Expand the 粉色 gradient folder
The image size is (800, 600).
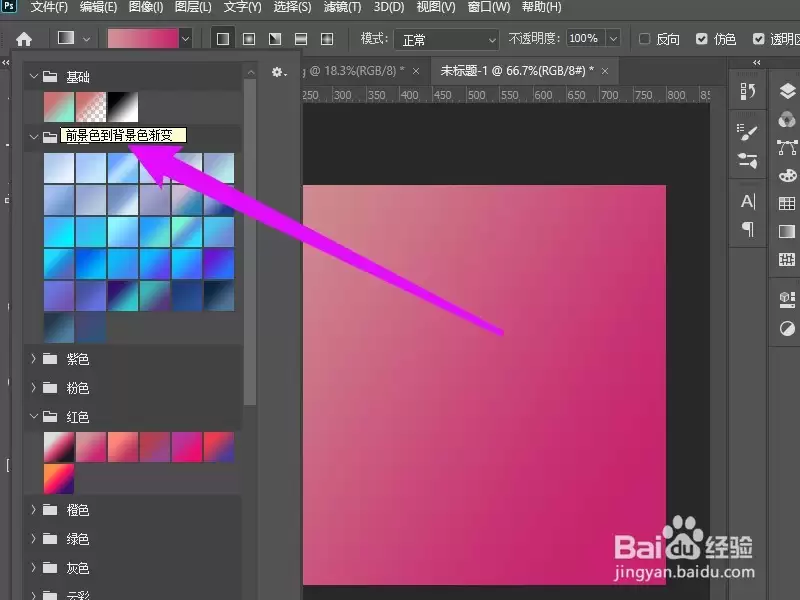(x=34, y=388)
